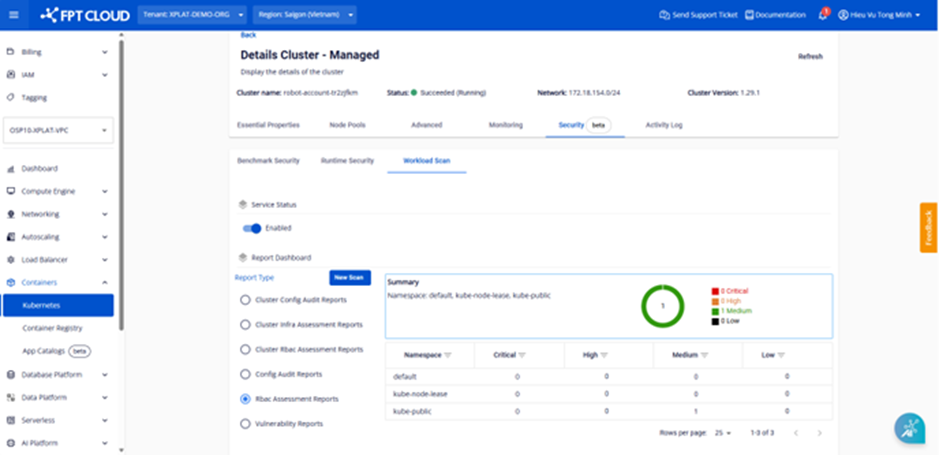Click the notification bell icon
The width and height of the screenshot is (939, 455).
coord(823,15)
